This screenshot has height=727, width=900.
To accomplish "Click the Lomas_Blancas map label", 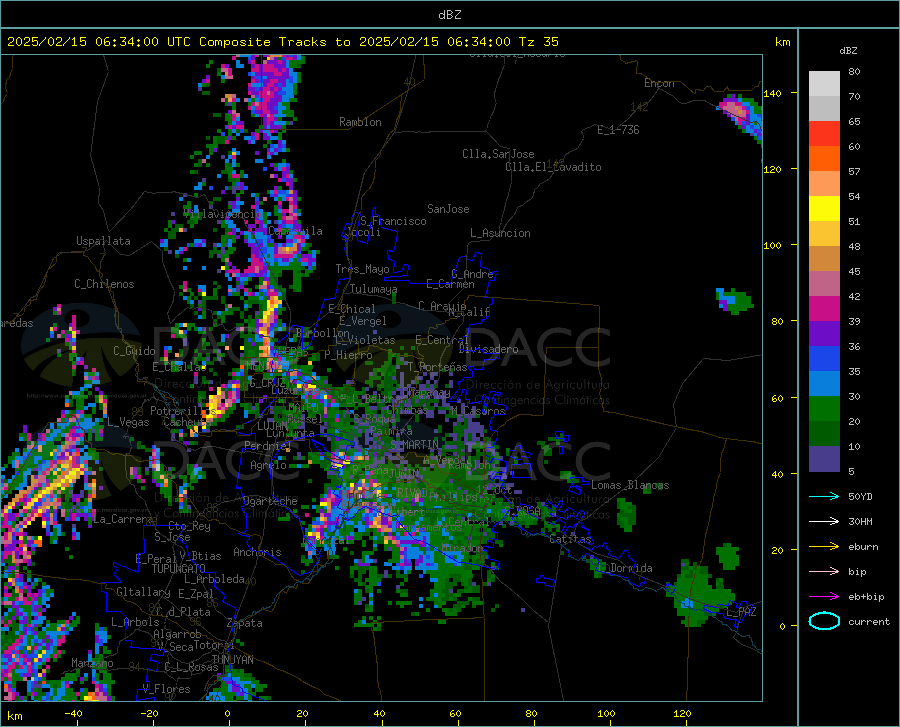I will pyautogui.click(x=630, y=485).
